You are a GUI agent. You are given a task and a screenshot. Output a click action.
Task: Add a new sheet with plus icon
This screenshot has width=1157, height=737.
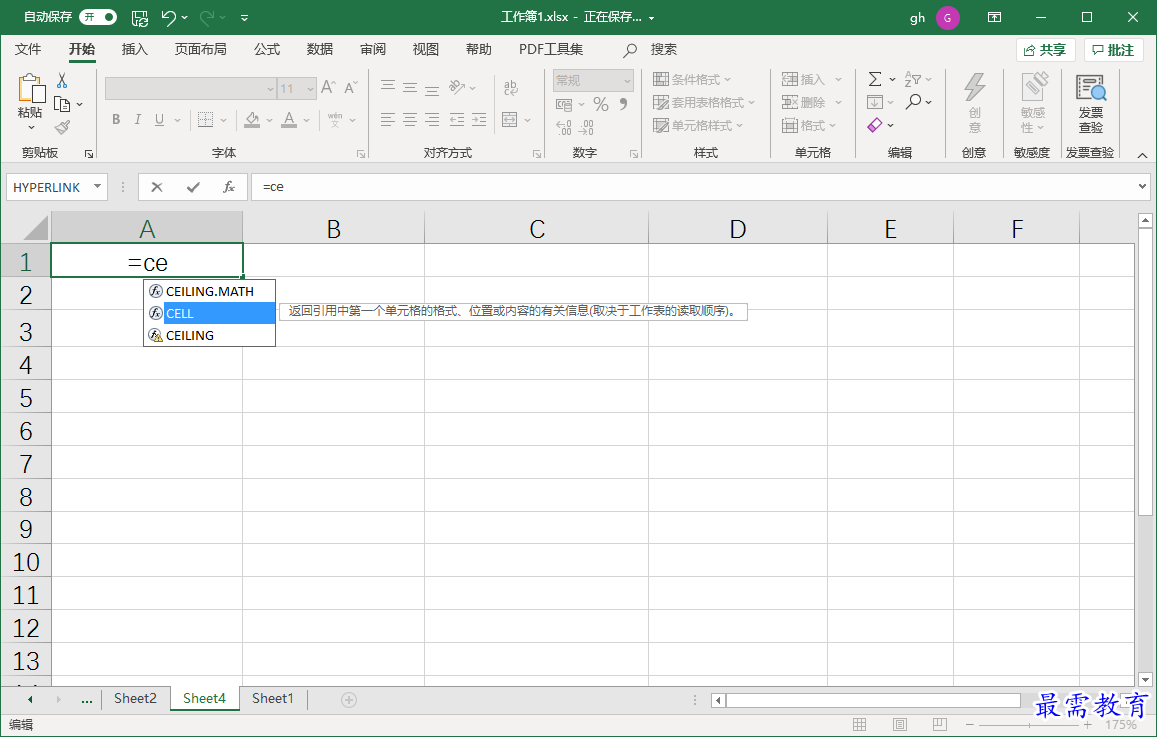pos(349,699)
